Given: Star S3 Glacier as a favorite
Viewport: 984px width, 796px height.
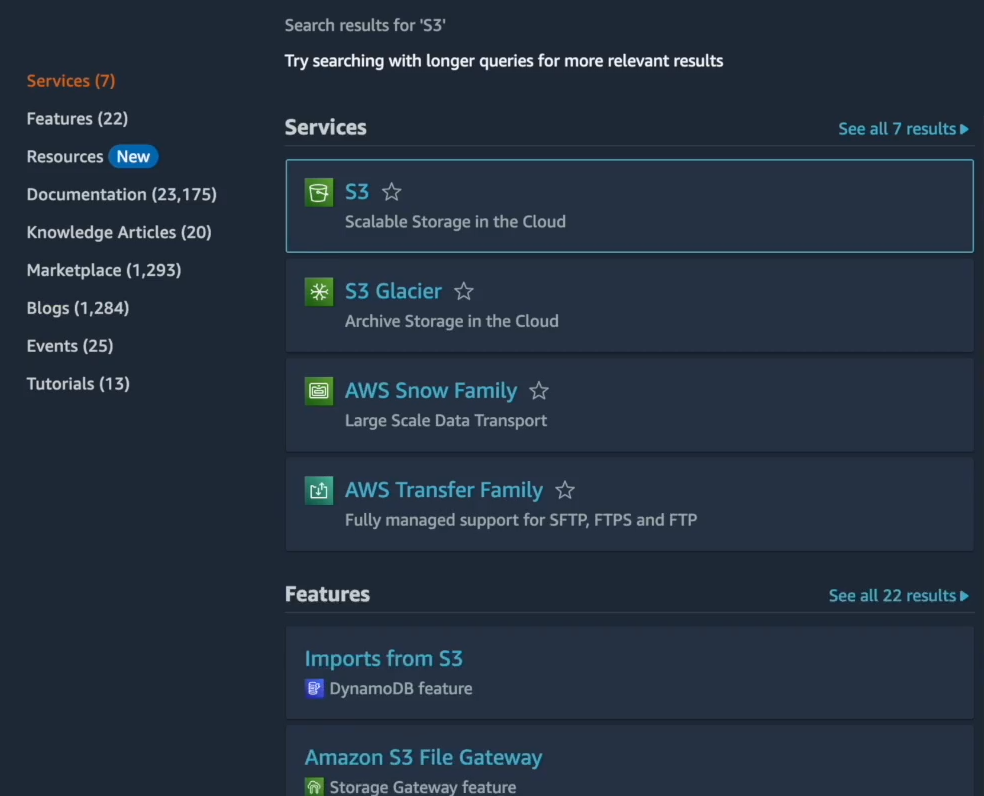Looking at the screenshot, I should pos(463,291).
